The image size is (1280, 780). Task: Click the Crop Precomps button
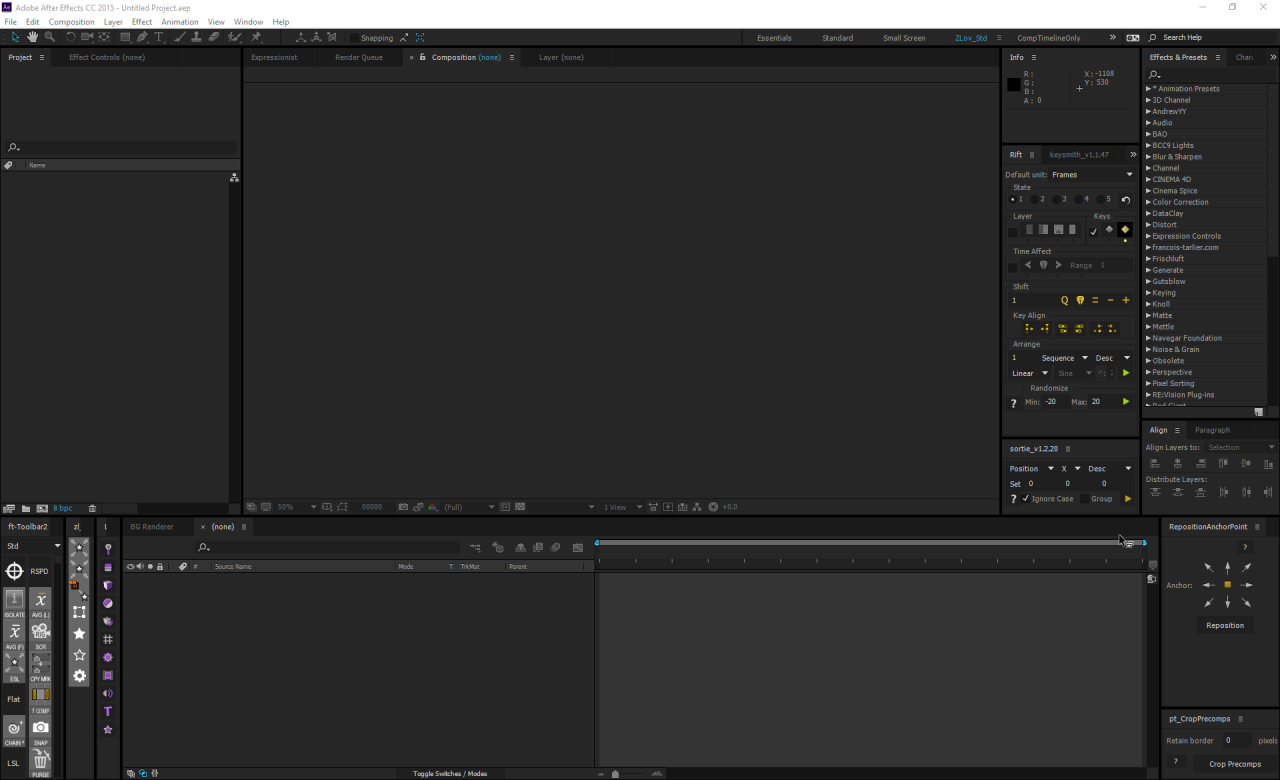tap(1234, 764)
